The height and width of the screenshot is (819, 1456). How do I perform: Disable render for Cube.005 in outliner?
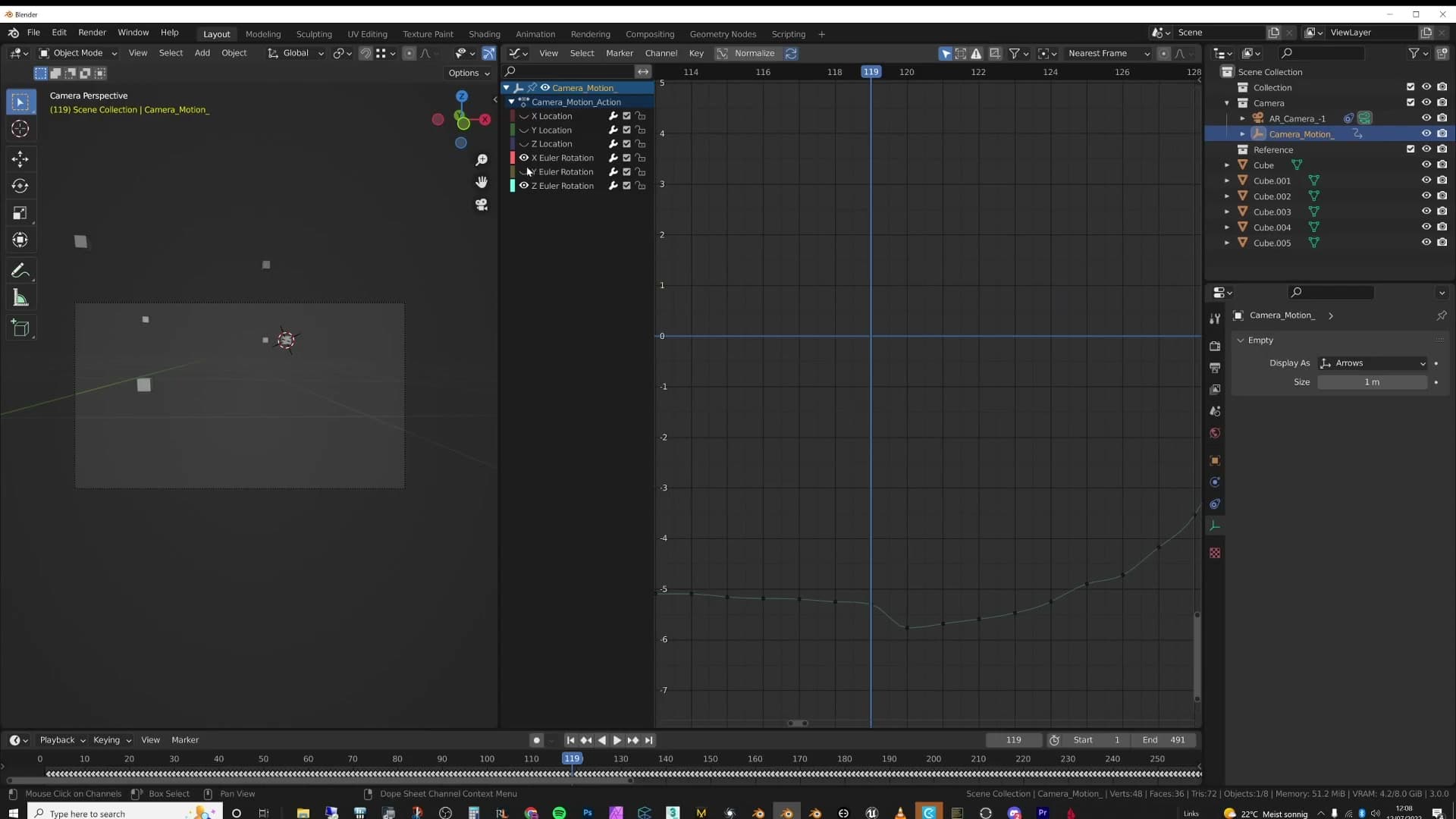pos(1442,243)
